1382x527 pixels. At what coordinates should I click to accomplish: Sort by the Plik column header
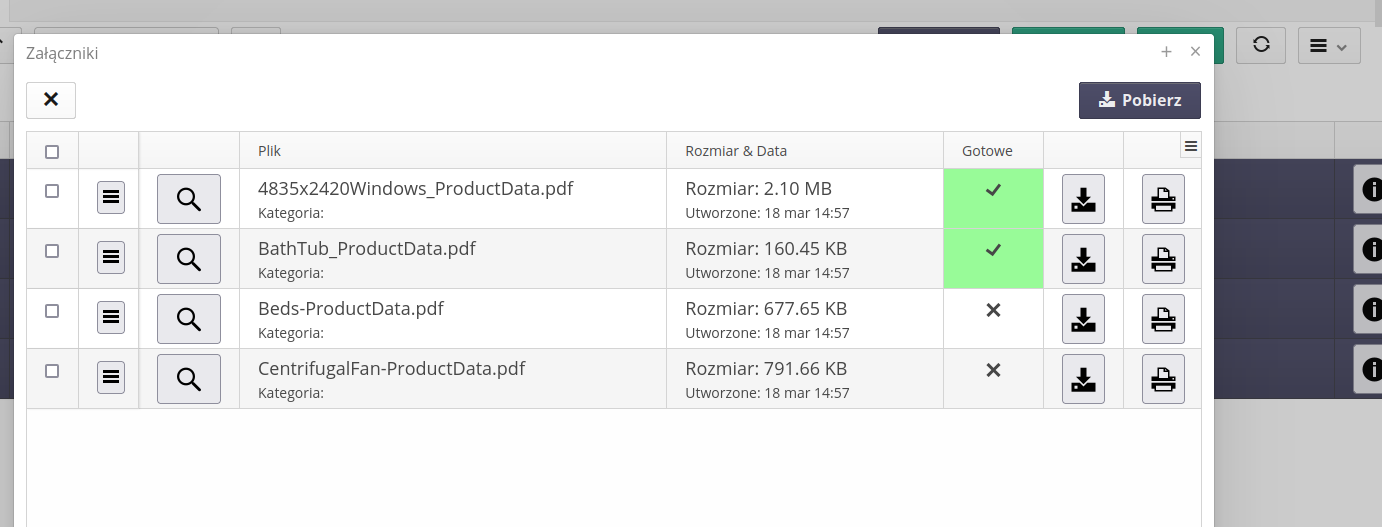(270, 151)
